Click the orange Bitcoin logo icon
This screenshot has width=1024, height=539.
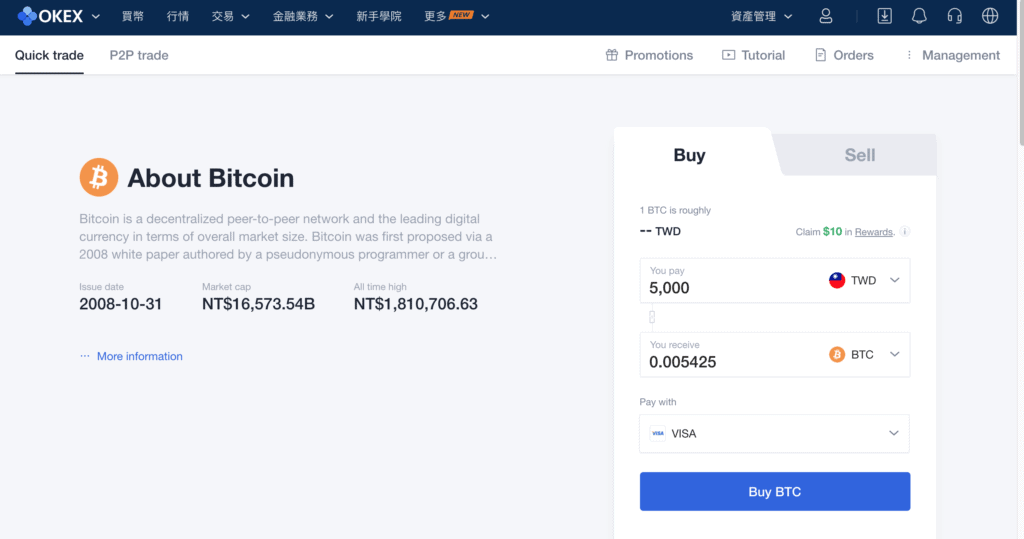point(99,177)
